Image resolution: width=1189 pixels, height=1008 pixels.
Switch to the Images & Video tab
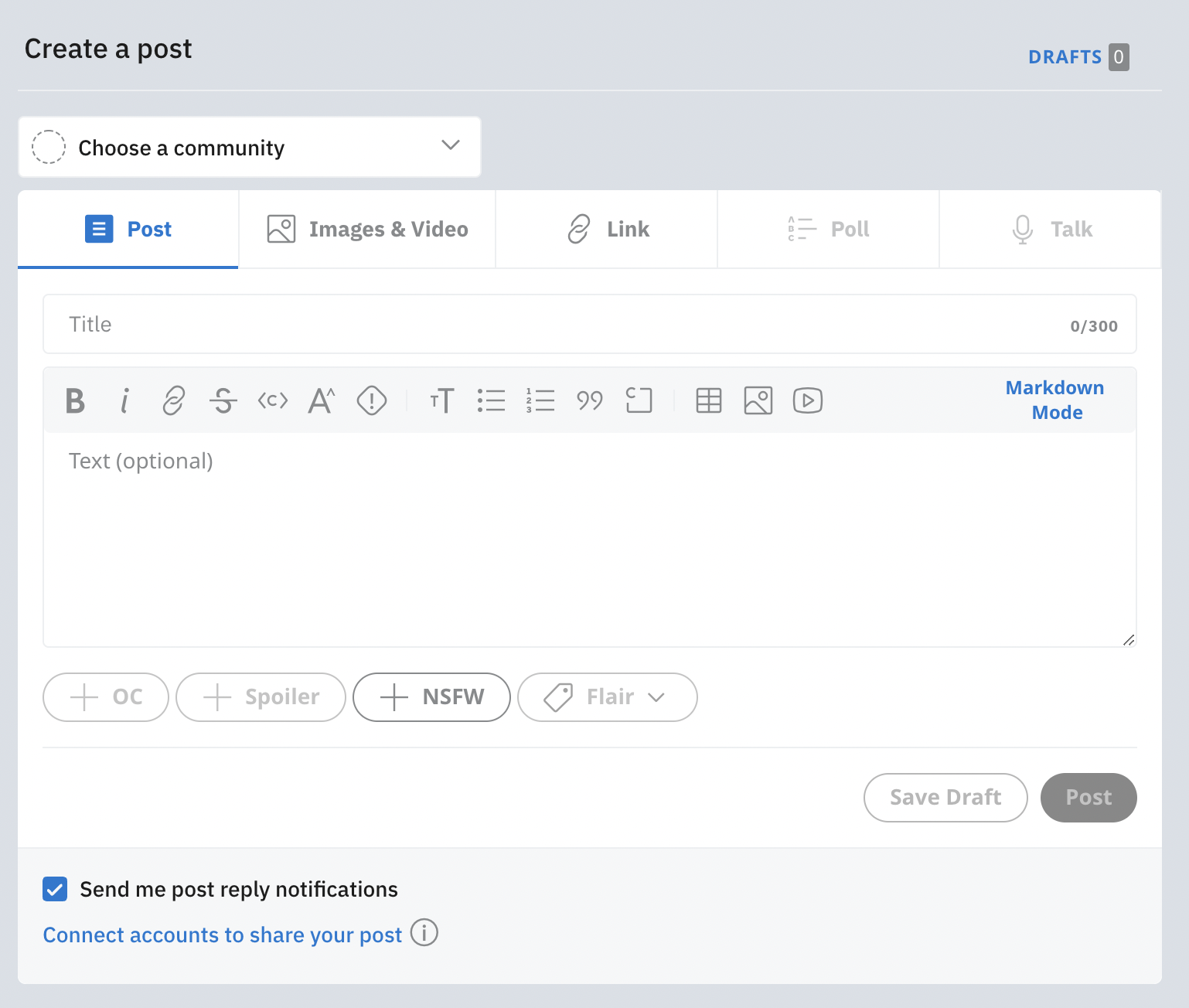(366, 229)
